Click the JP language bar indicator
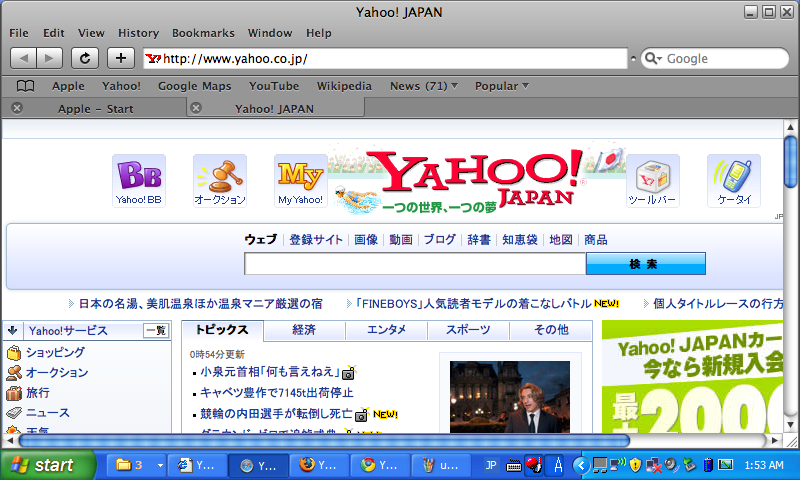The width and height of the screenshot is (800, 480). (x=491, y=465)
